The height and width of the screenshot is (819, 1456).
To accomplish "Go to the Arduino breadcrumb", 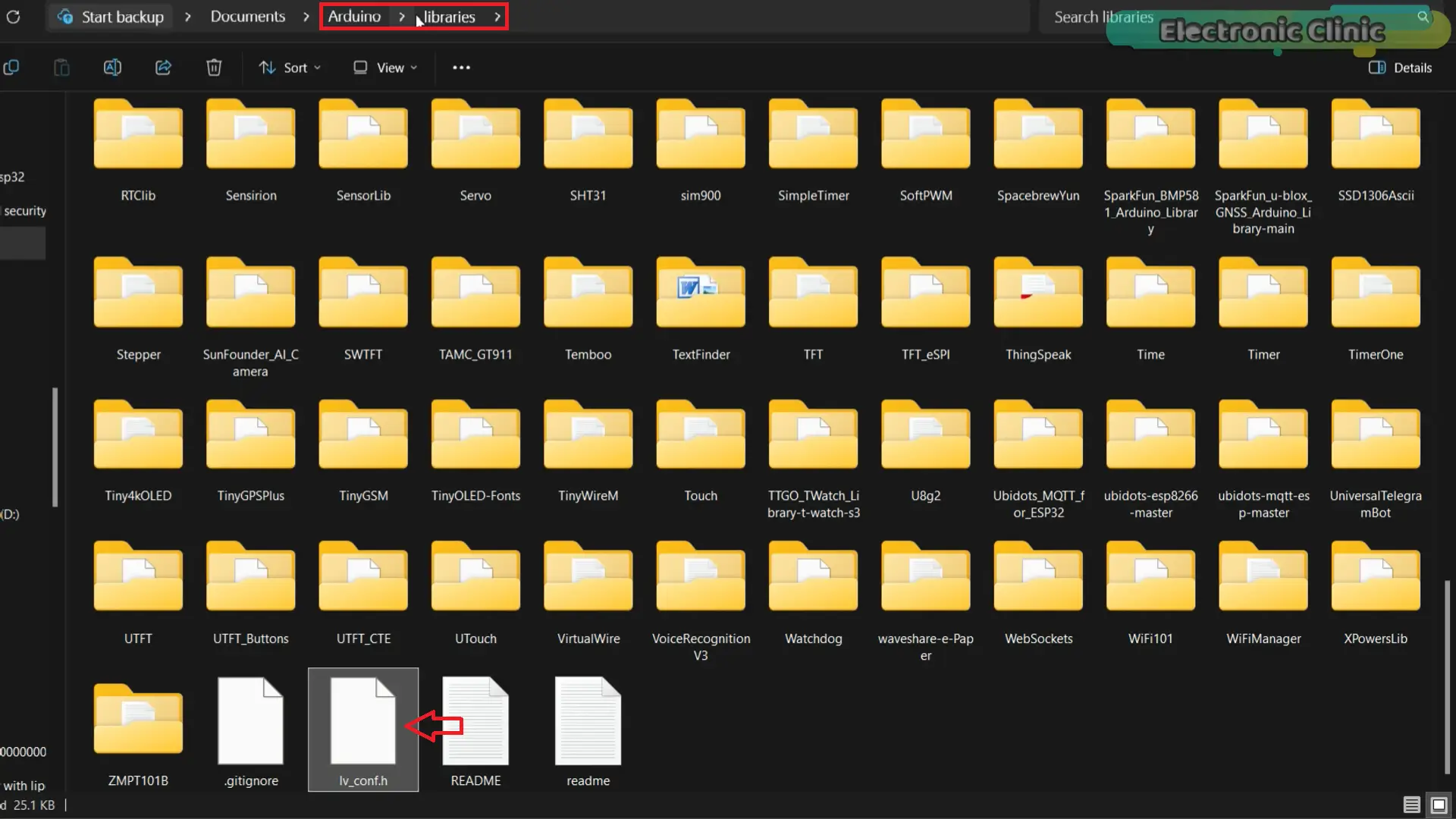I will [354, 17].
